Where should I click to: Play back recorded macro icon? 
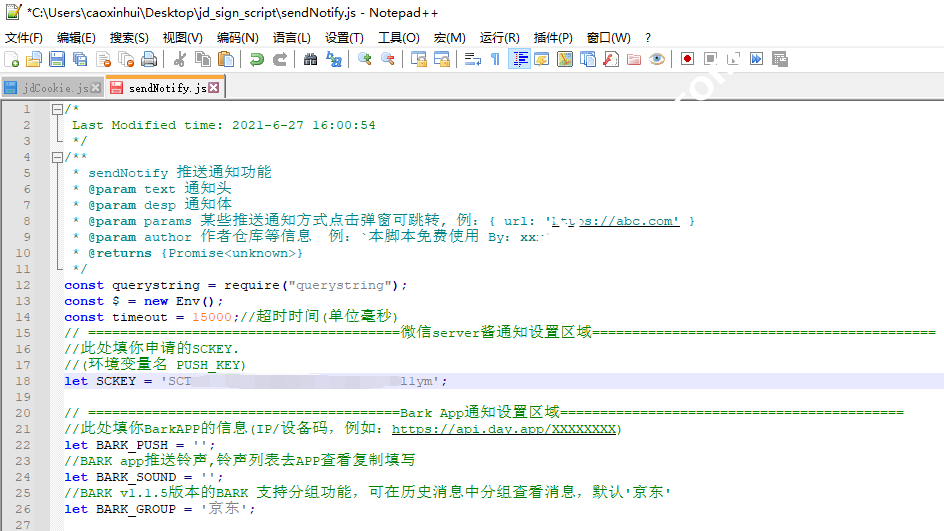[x=733, y=59]
